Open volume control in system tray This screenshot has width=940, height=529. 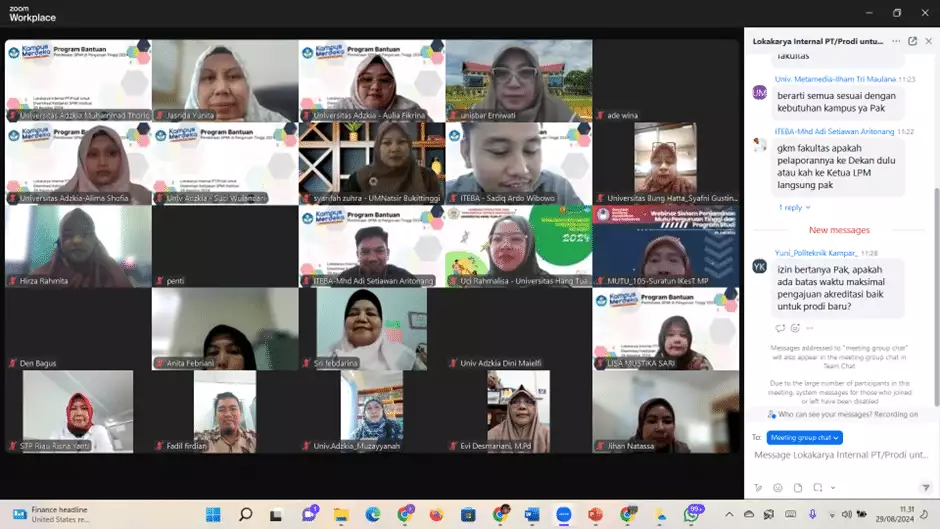tap(846, 515)
